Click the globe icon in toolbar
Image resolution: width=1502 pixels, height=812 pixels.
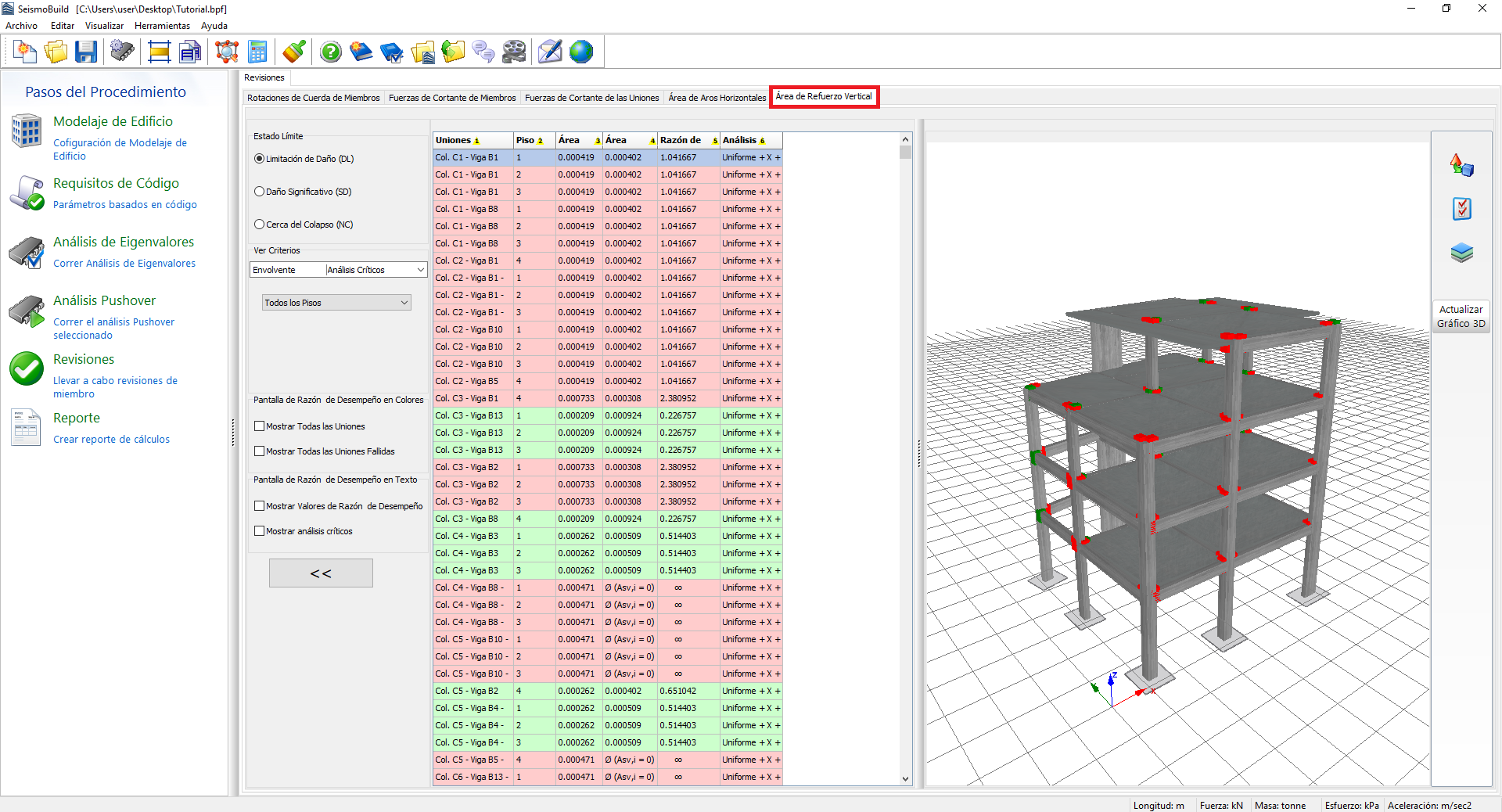coord(581,52)
